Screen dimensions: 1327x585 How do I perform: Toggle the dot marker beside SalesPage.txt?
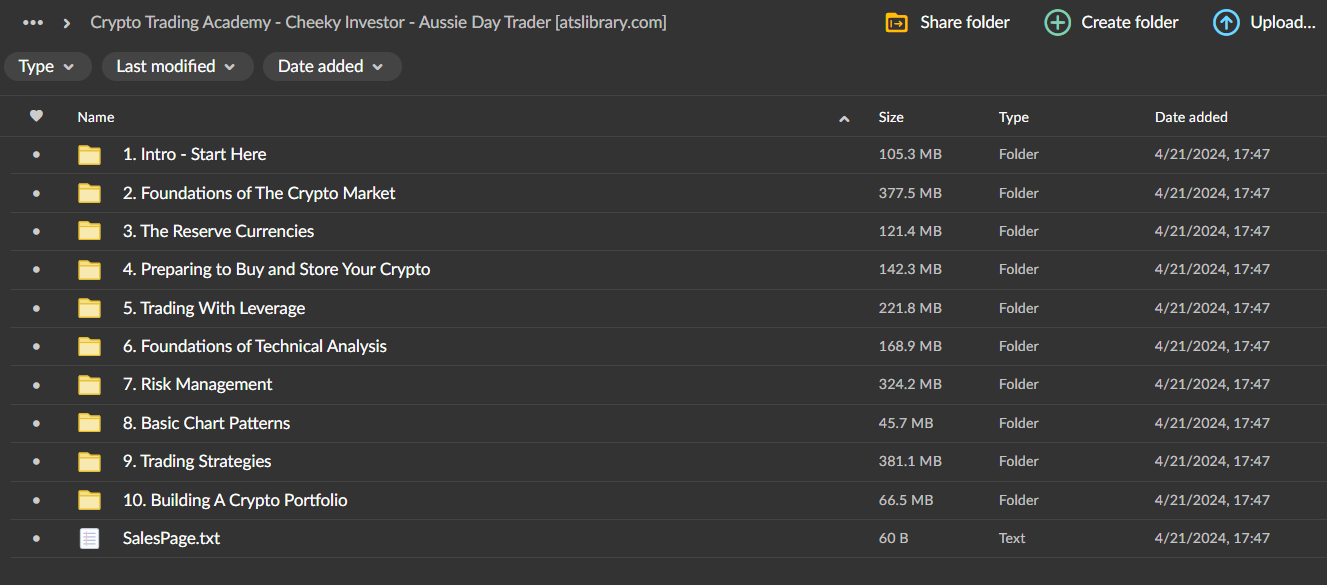pos(35,537)
